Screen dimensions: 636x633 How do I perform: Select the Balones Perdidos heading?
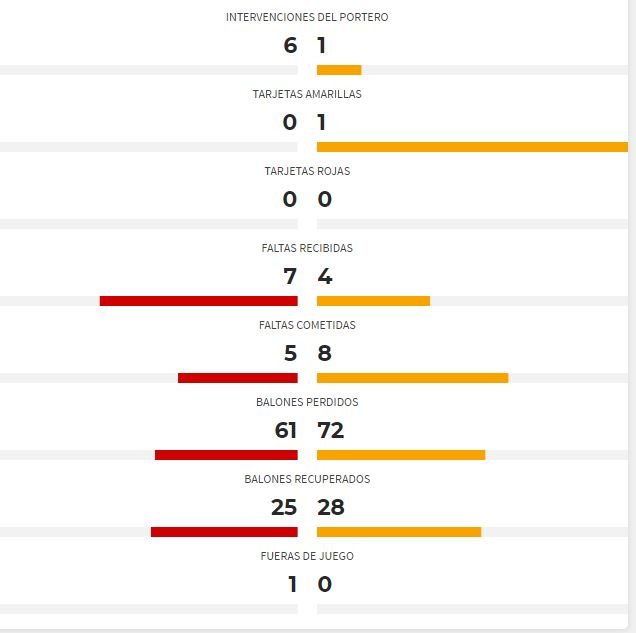tap(307, 402)
